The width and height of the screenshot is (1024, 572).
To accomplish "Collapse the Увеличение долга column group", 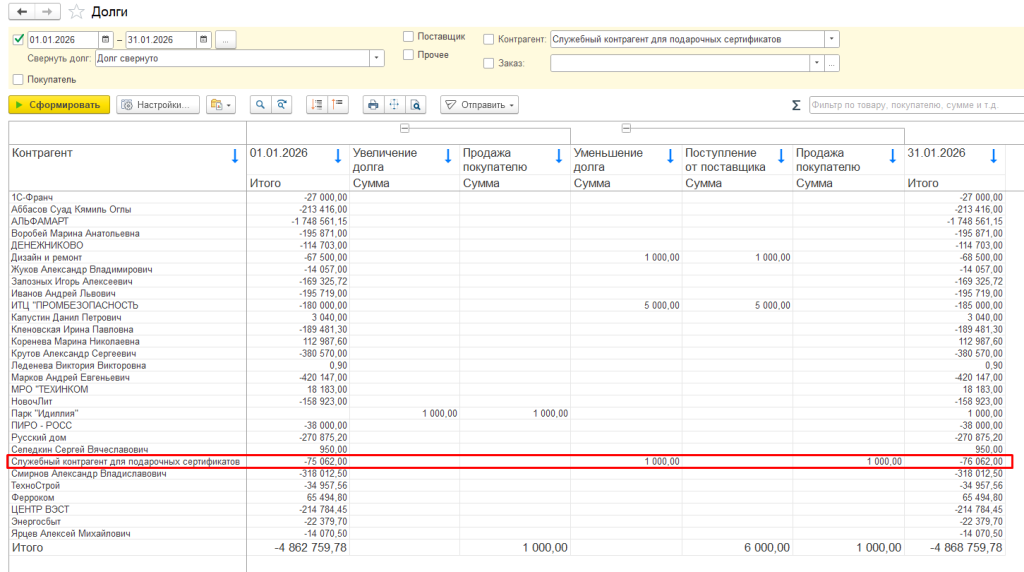I will coord(405,129).
